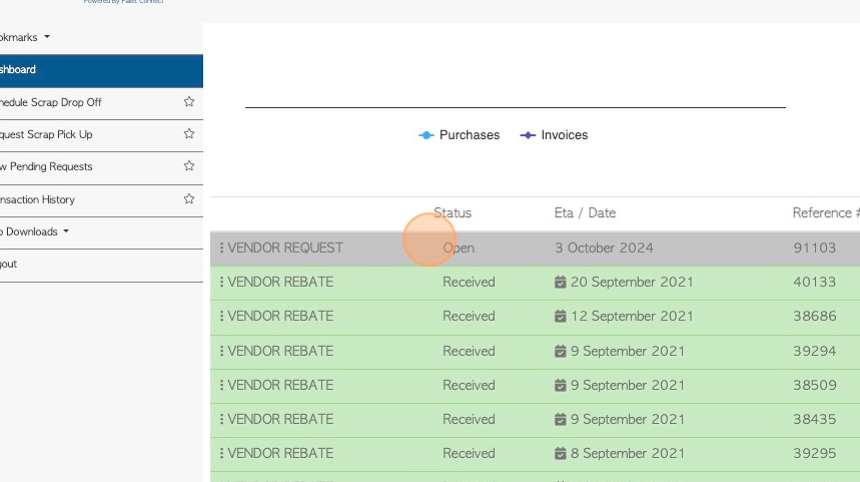The height and width of the screenshot is (482, 860).
Task: Bookmark Schedule Scrap Drop Off with star
Action: pos(189,101)
